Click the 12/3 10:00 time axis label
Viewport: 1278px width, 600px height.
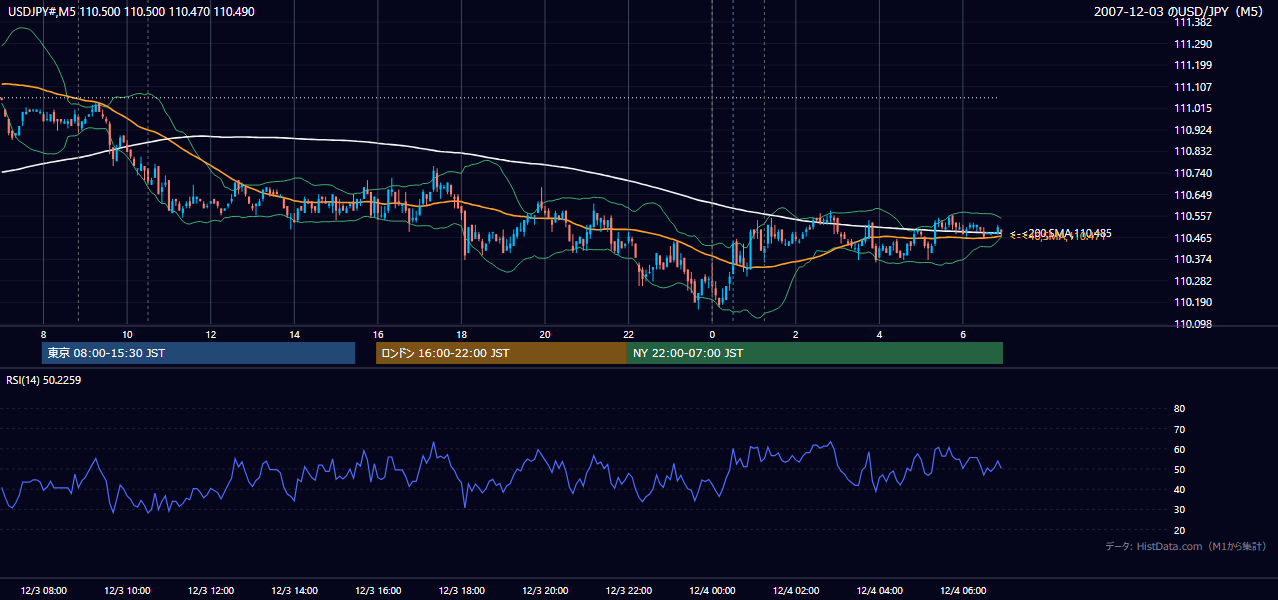126,590
